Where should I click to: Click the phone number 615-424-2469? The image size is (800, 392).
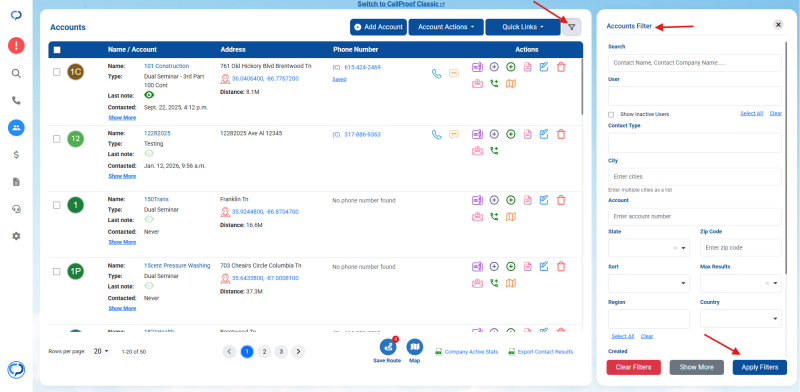coord(362,67)
